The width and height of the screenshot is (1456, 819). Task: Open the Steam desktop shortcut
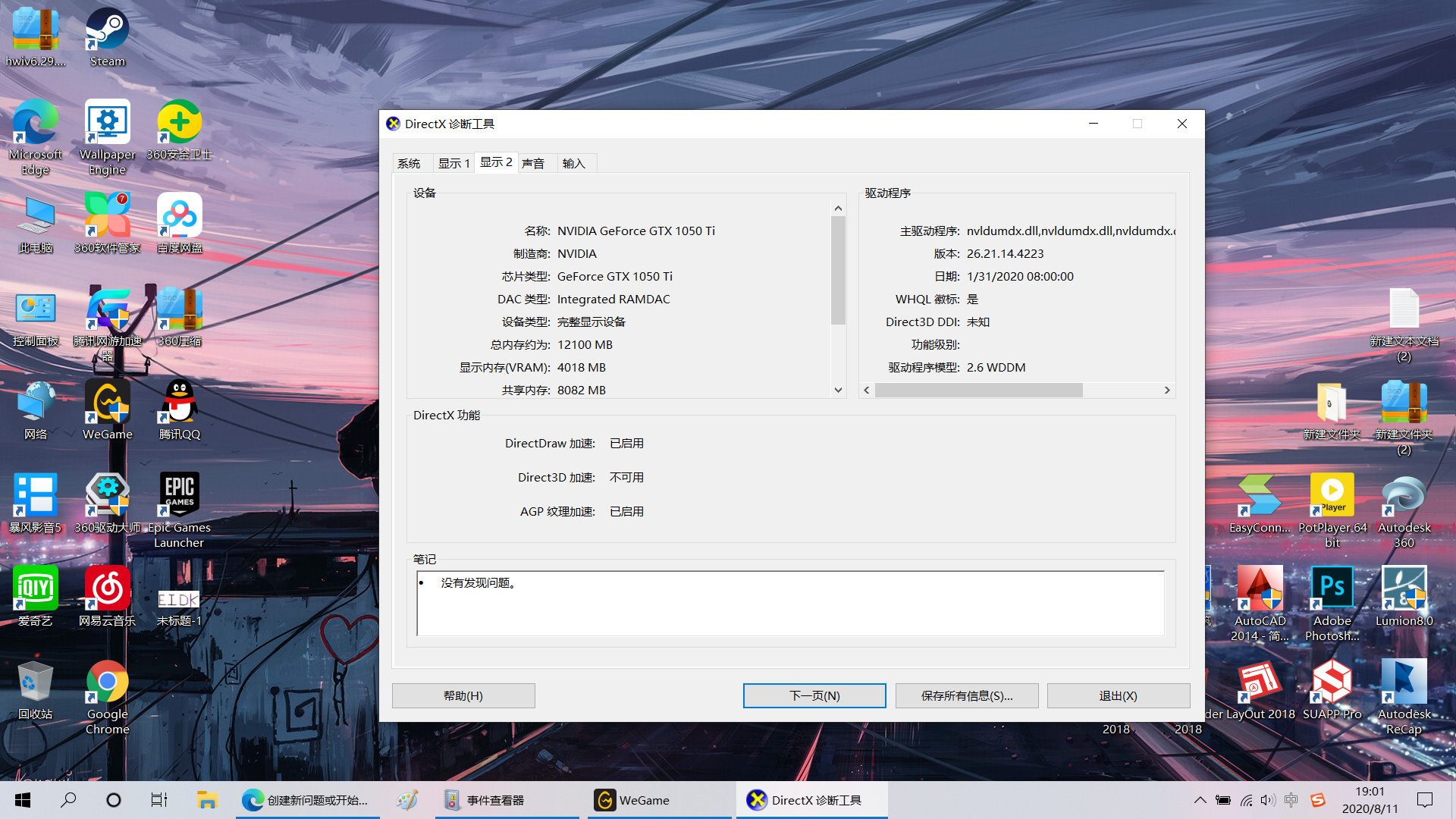(x=107, y=38)
